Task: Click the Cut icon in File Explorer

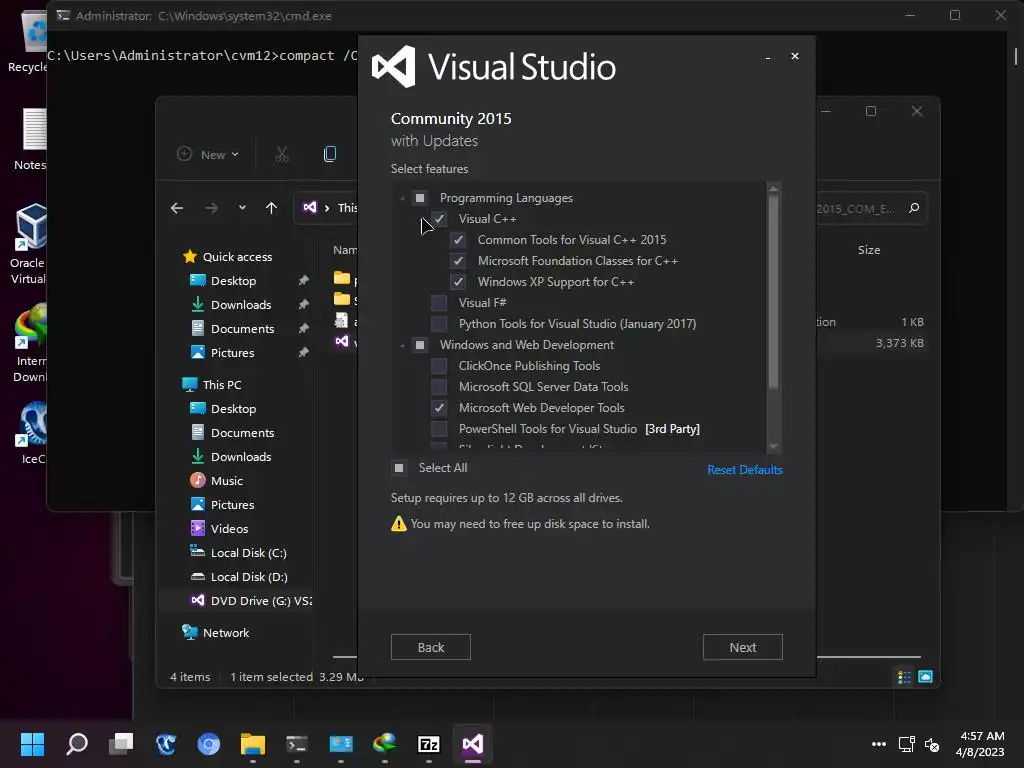Action: pyautogui.click(x=281, y=154)
